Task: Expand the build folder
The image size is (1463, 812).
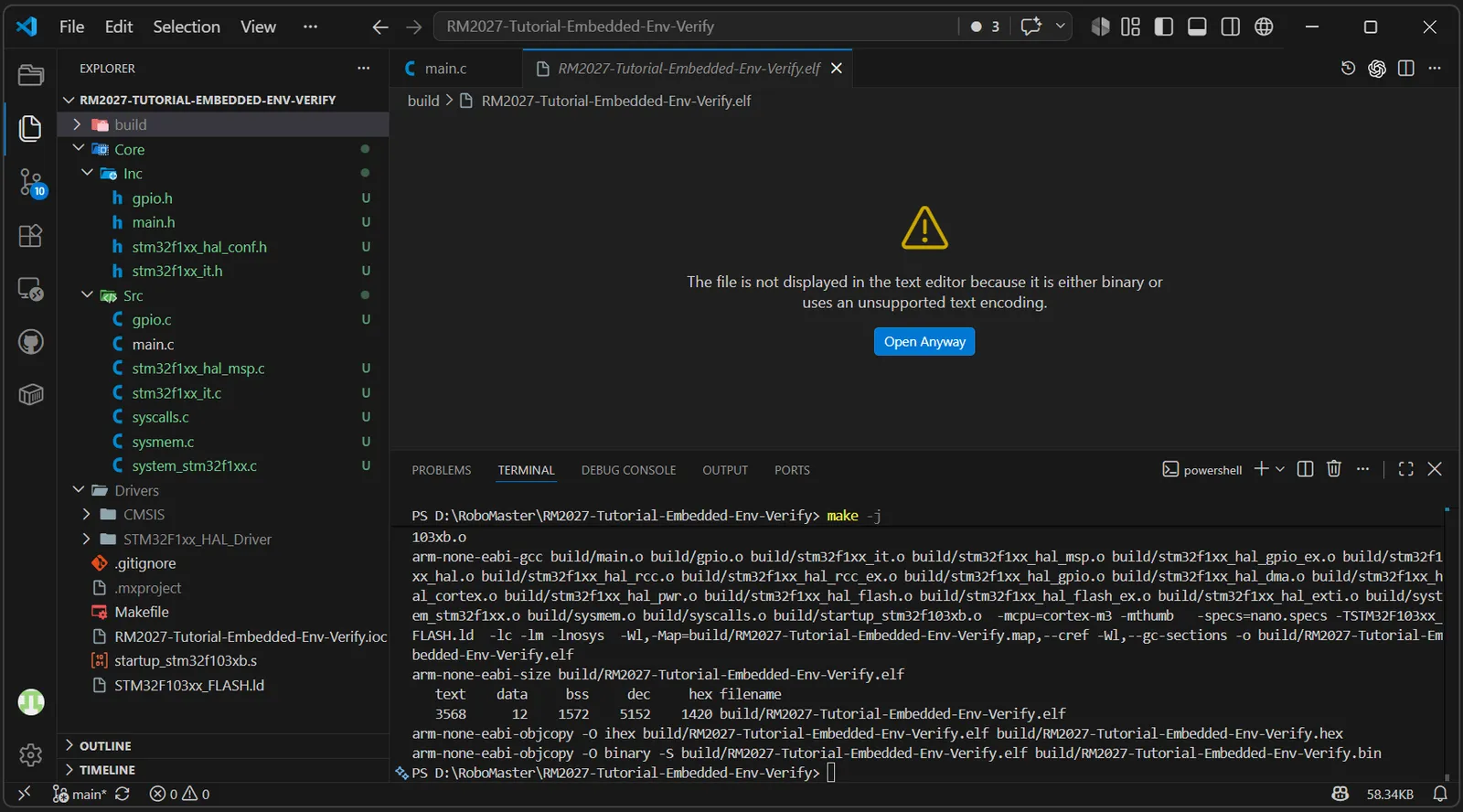Action: [x=77, y=124]
